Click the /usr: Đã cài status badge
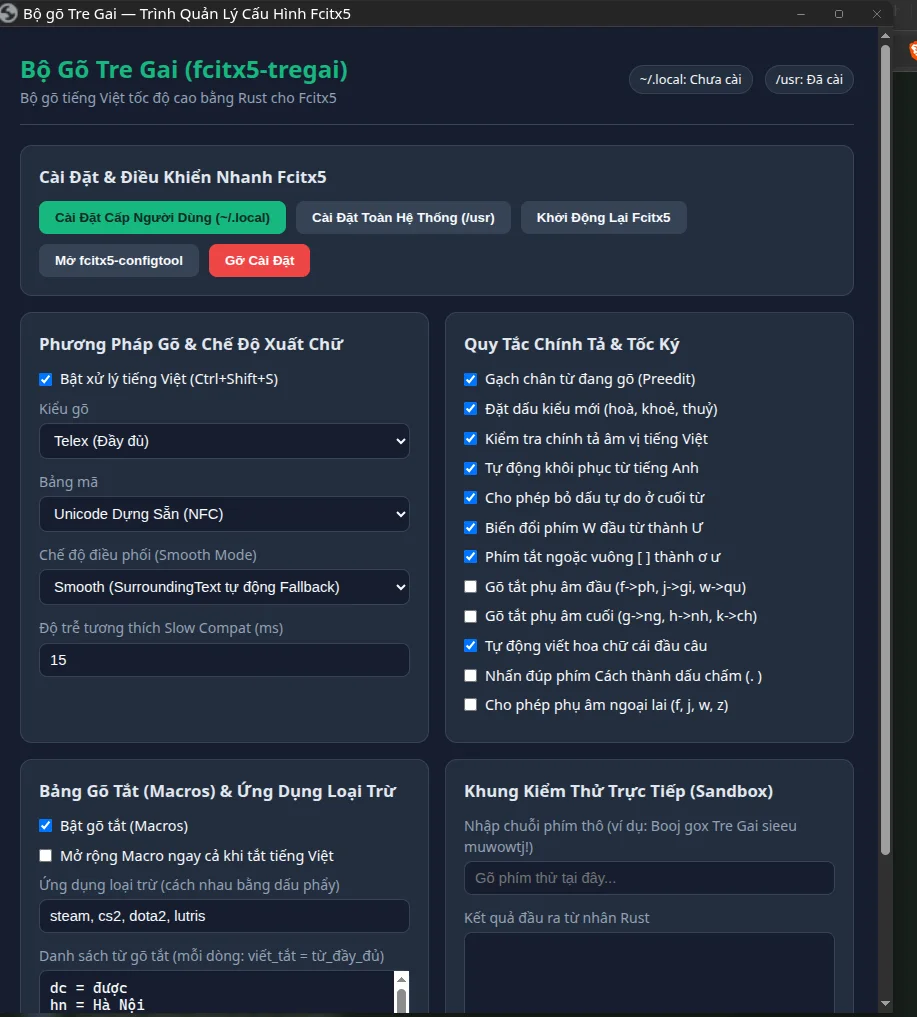Screen dimensions: 917x1017 tap(809, 80)
